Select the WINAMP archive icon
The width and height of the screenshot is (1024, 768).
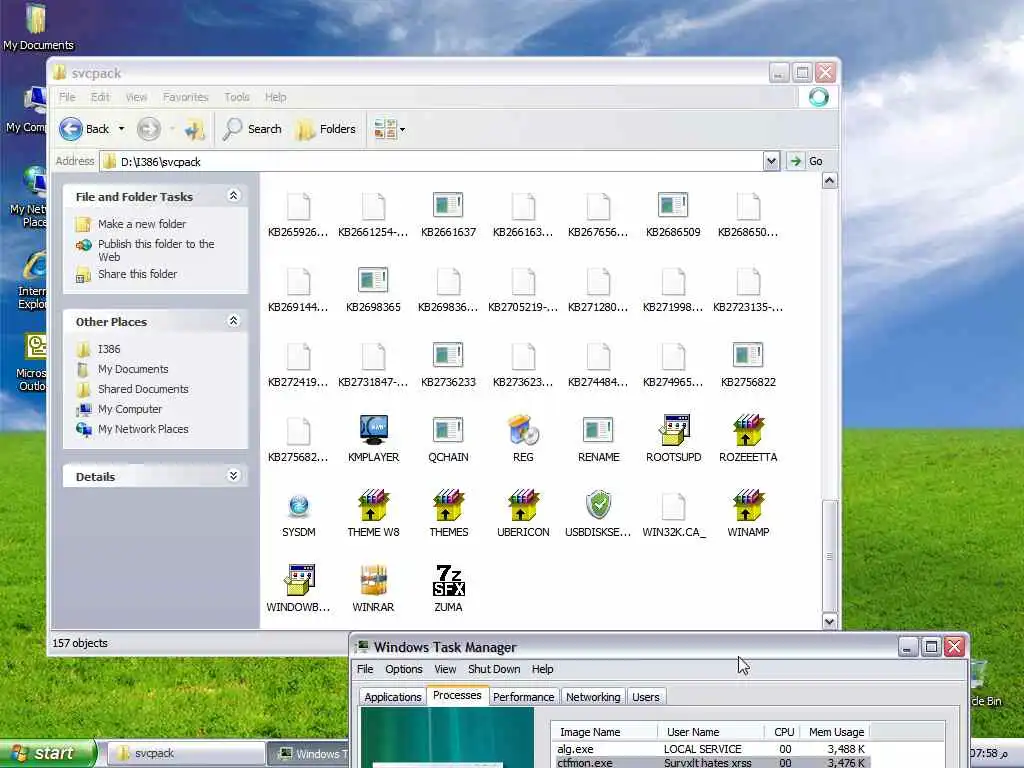point(748,505)
